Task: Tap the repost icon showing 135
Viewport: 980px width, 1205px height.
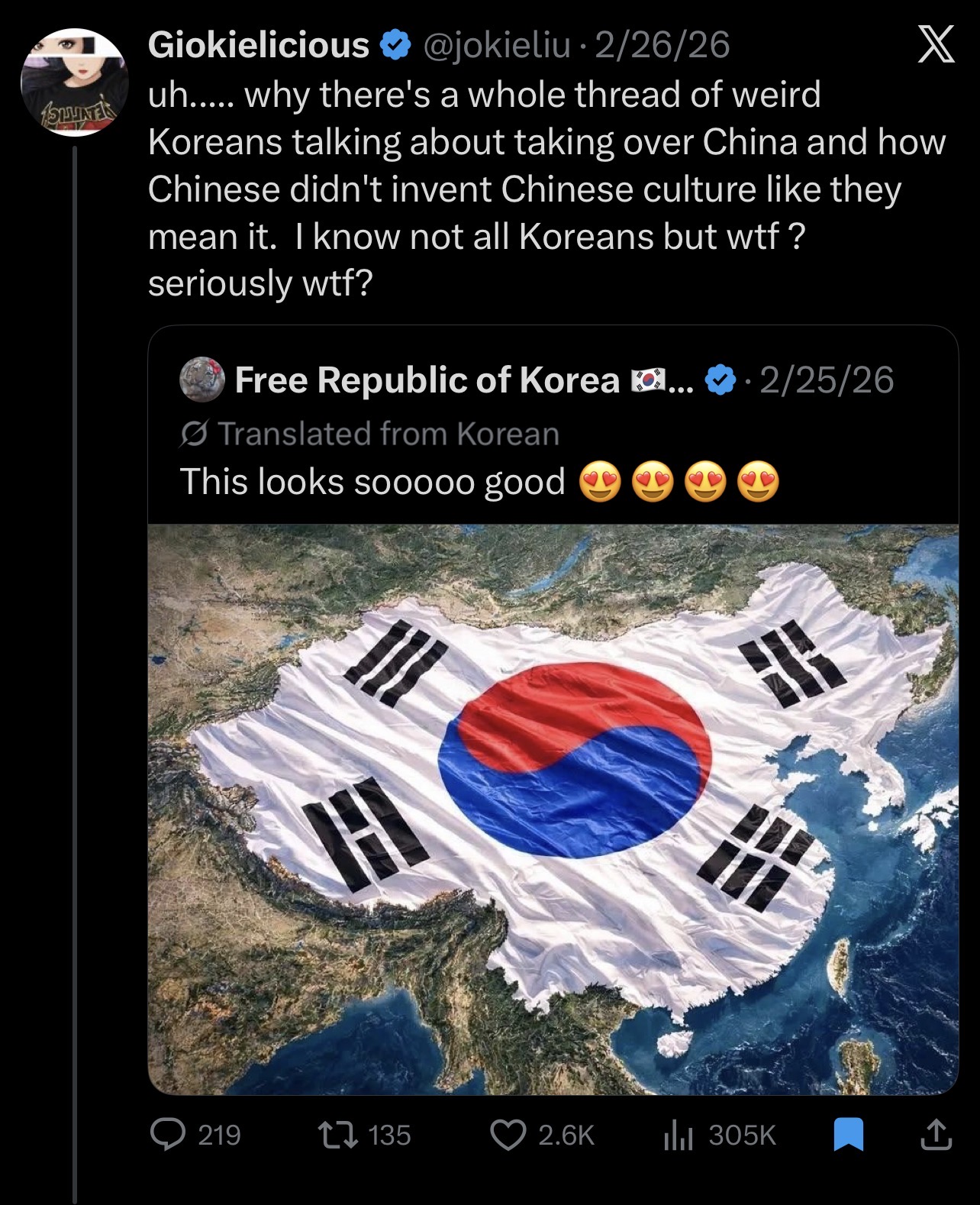Action: (337, 1135)
